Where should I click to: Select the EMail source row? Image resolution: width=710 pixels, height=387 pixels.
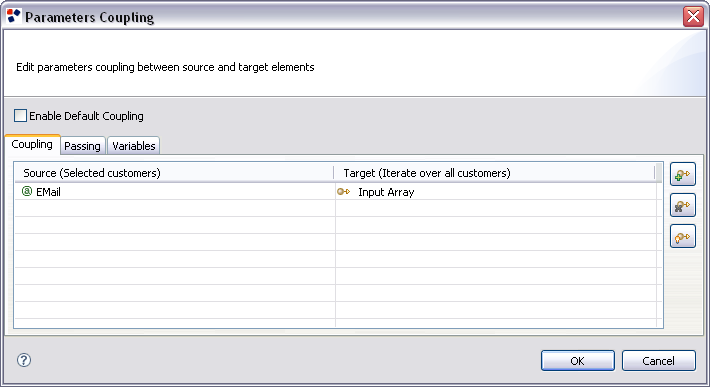[x=175, y=191]
